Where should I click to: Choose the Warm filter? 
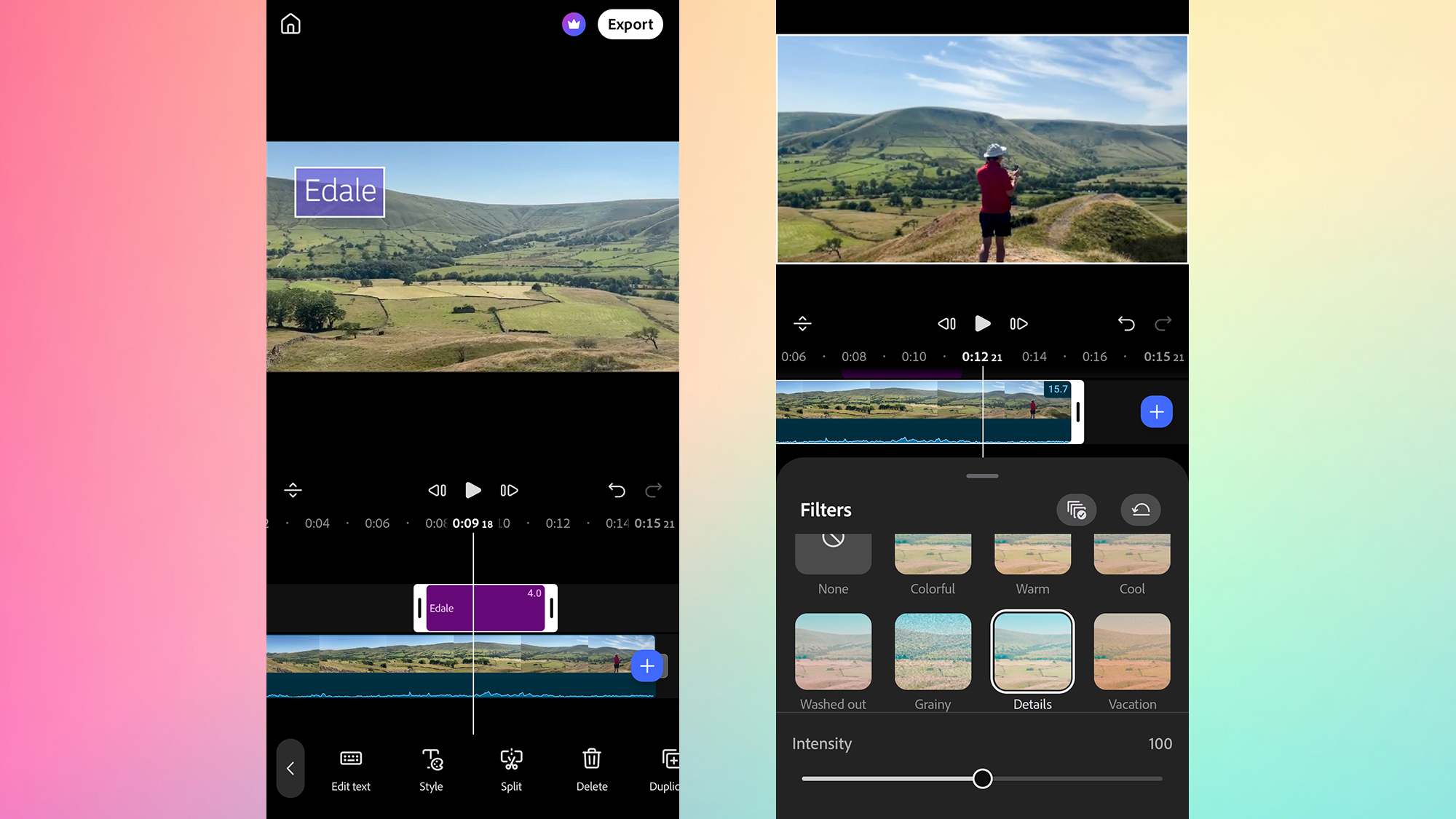tap(1032, 564)
